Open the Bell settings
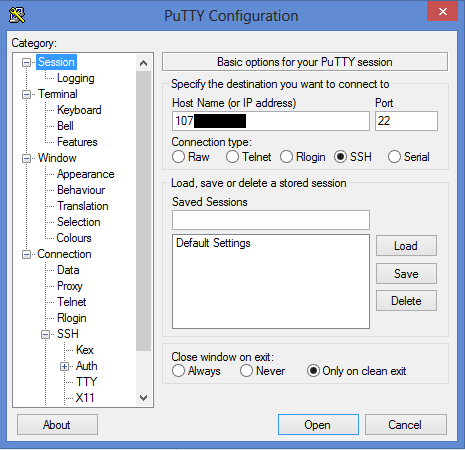The height and width of the screenshot is (450, 465). [x=65, y=126]
